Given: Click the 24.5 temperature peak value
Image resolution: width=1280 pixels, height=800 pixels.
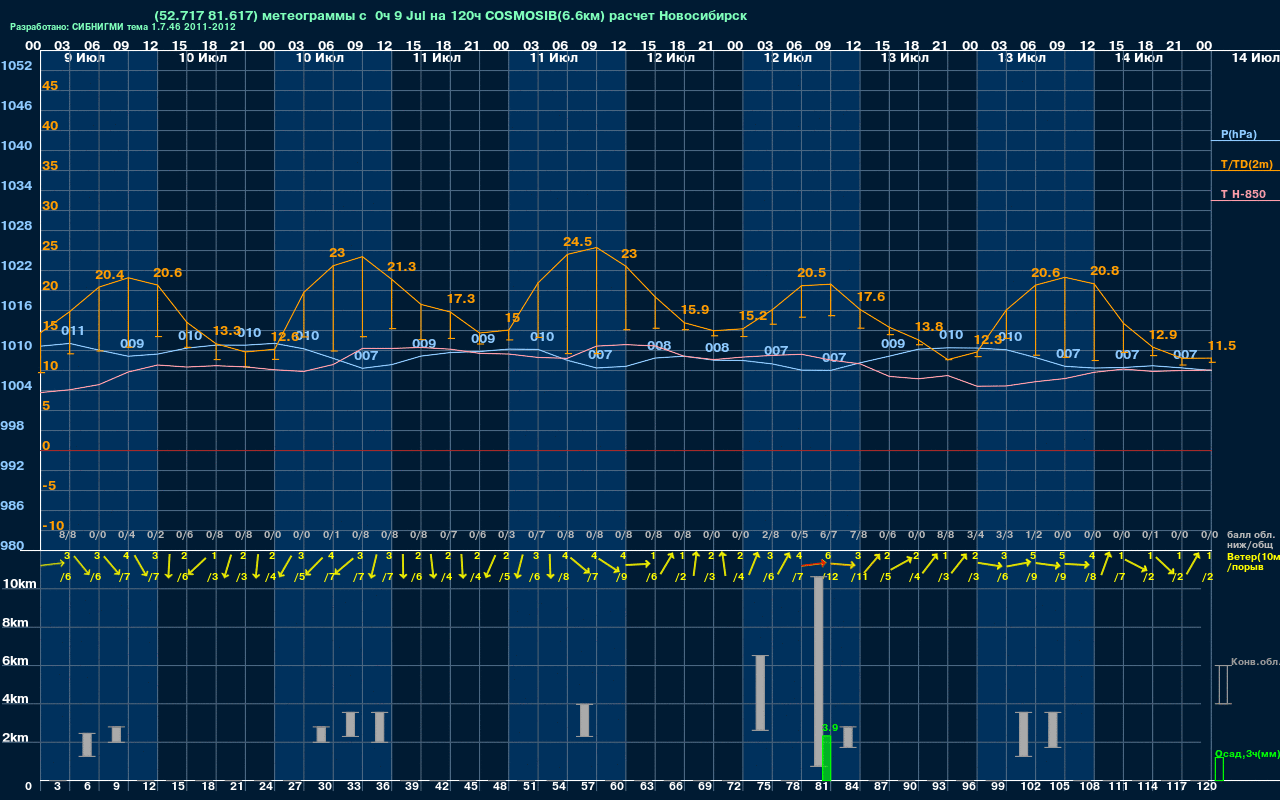Looking at the screenshot, I should [x=578, y=242].
